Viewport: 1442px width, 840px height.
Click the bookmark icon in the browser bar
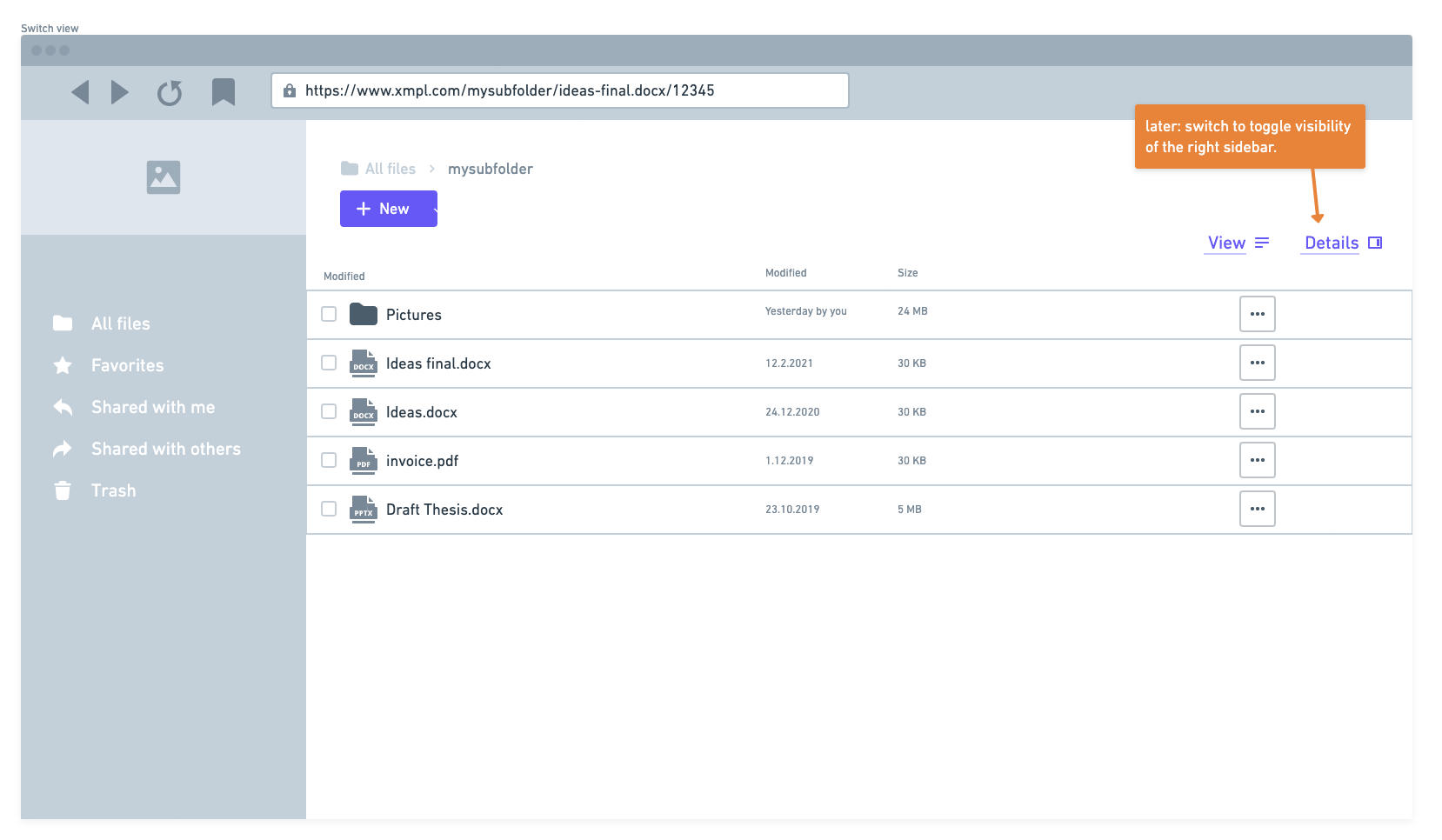point(224,92)
